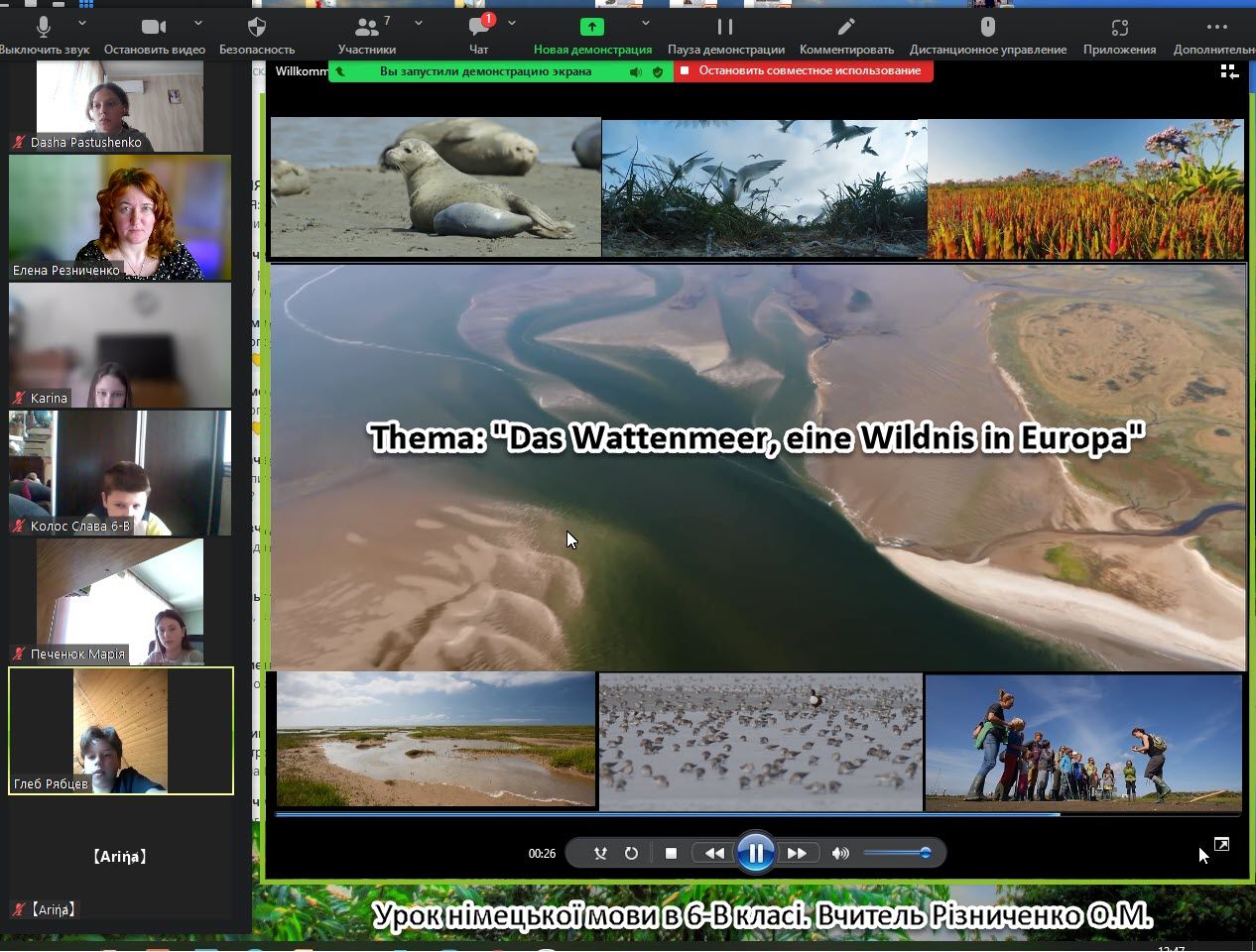Open the Комментировать annotation pencil tool

pos(846,28)
